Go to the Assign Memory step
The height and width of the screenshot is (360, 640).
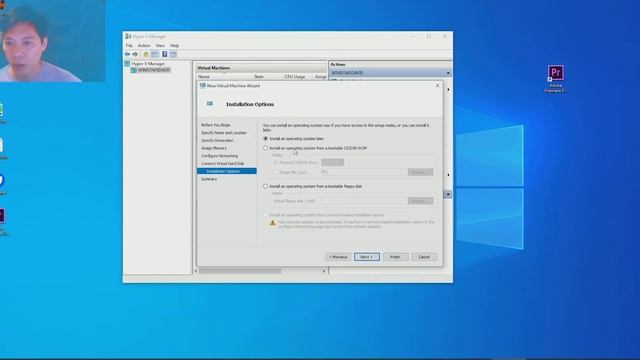tap(214, 148)
